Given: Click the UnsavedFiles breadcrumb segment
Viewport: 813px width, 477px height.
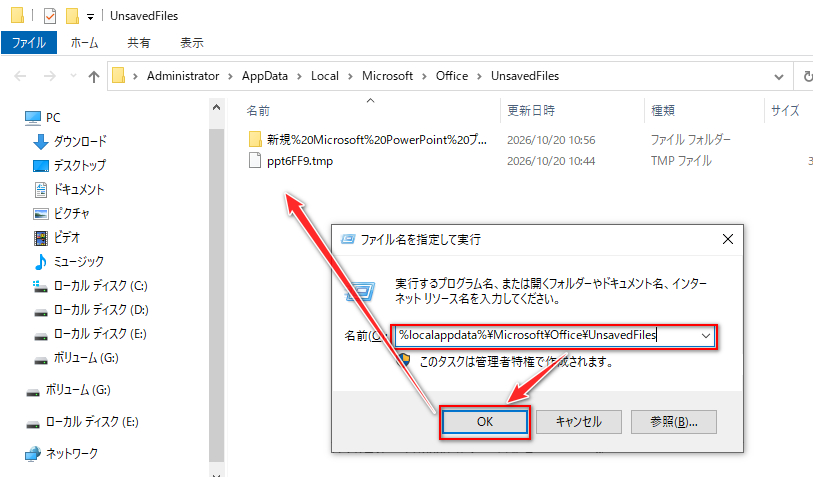Looking at the screenshot, I should pos(525,76).
